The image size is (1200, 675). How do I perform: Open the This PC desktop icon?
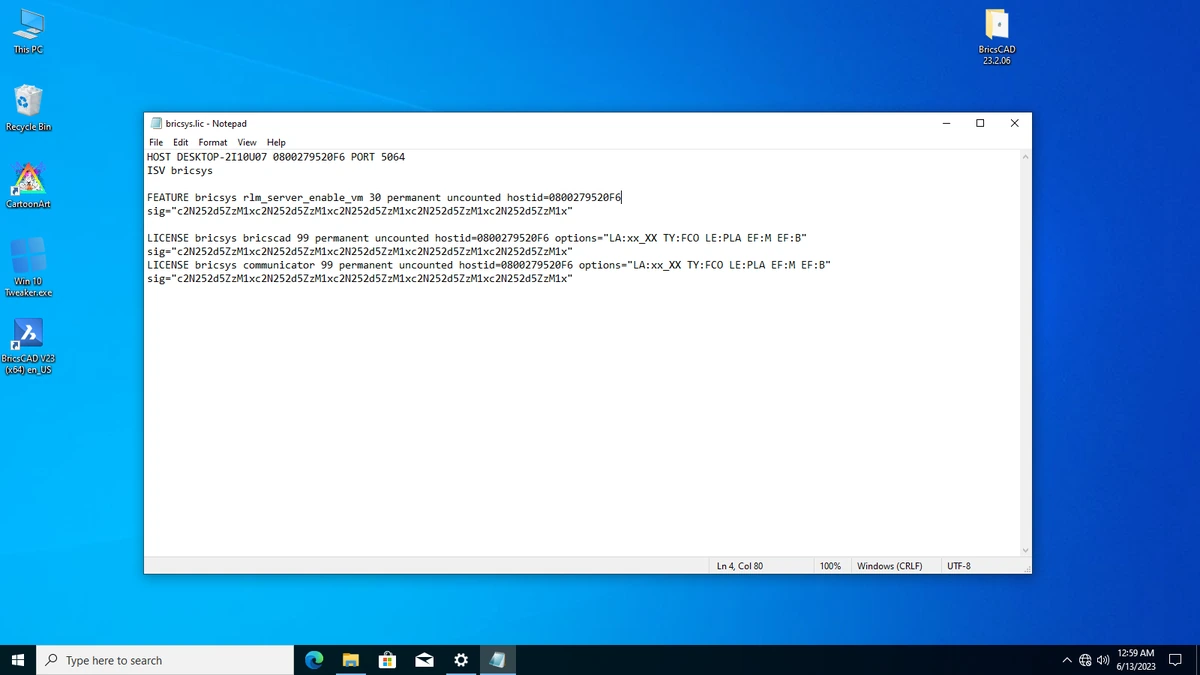coord(28,30)
